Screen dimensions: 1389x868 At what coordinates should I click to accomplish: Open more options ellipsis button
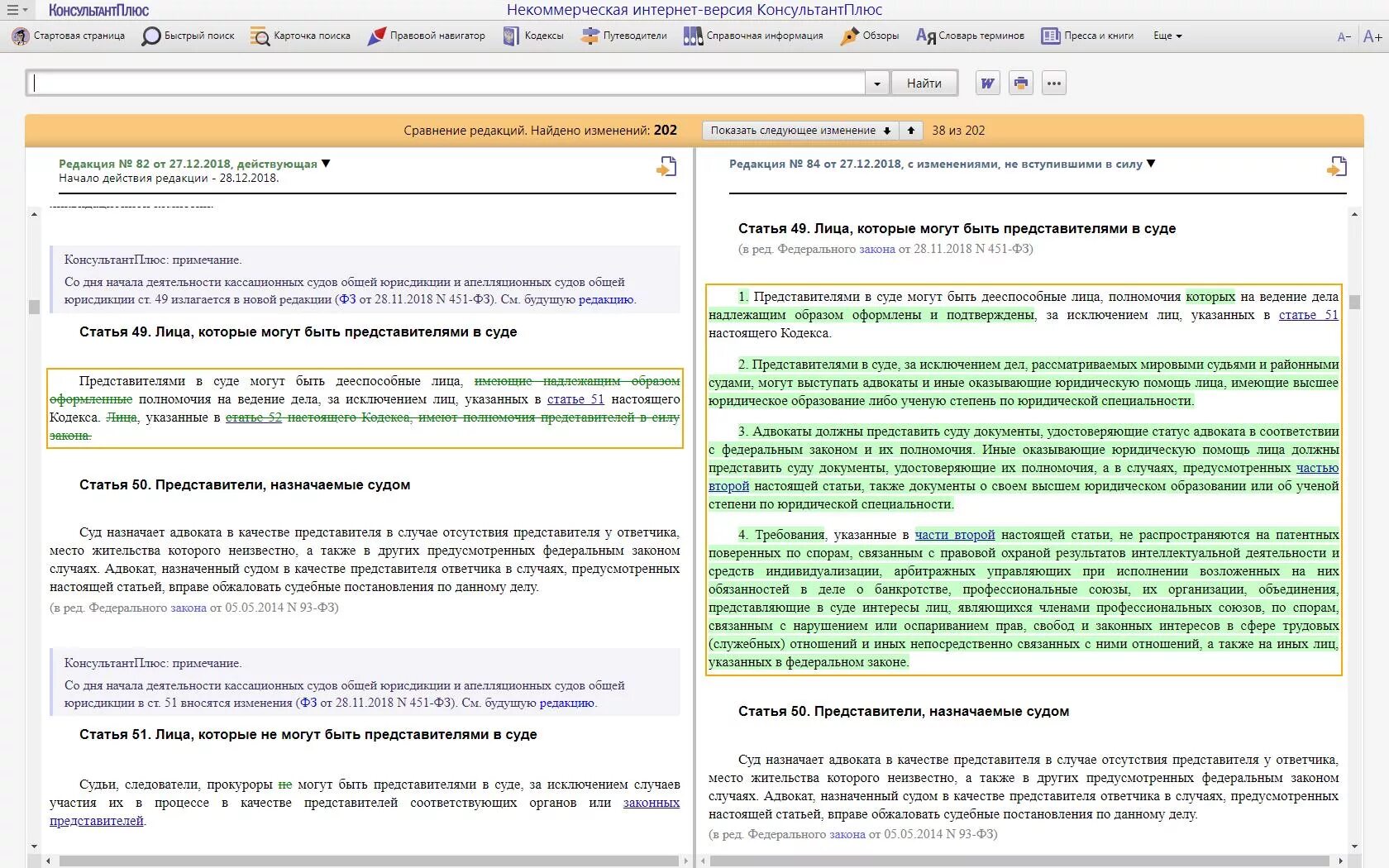click(1054, 83)
